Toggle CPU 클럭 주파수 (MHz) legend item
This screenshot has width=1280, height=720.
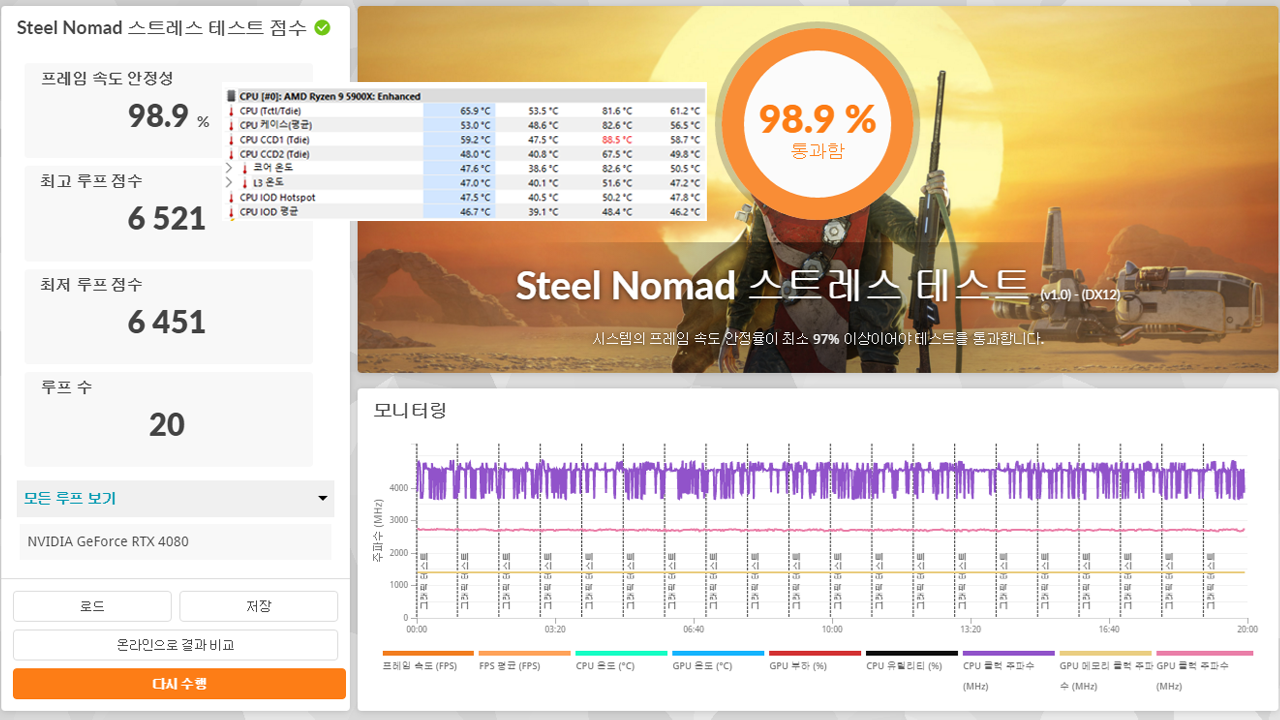[x=1008, y=670]
